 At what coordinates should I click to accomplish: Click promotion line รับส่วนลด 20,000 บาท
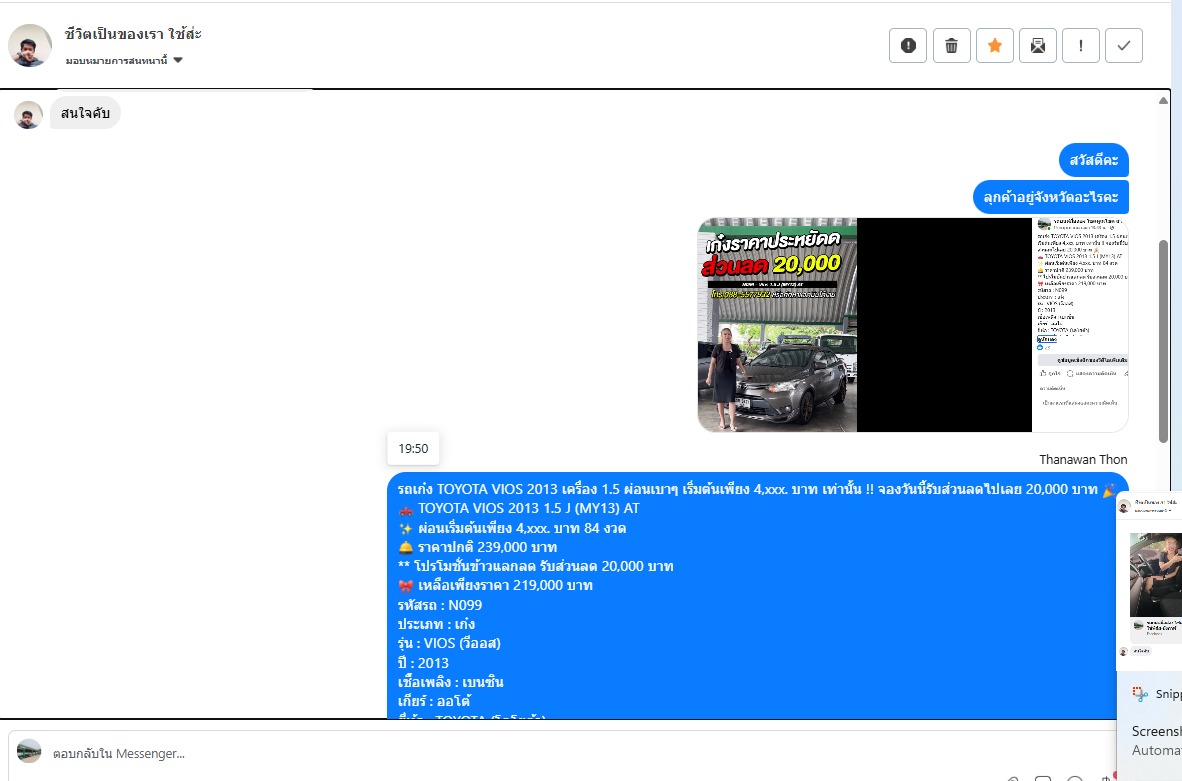(535, 566)
